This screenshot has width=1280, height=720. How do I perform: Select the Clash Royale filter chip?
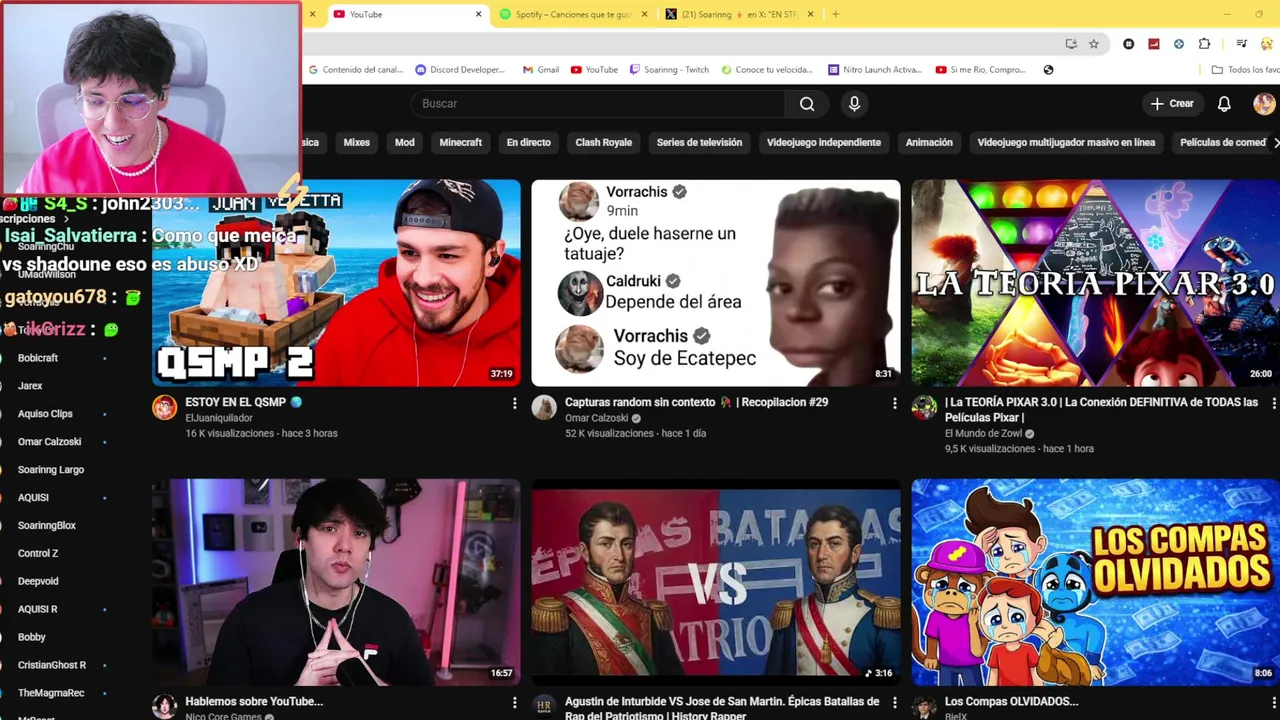click(604, 143)
